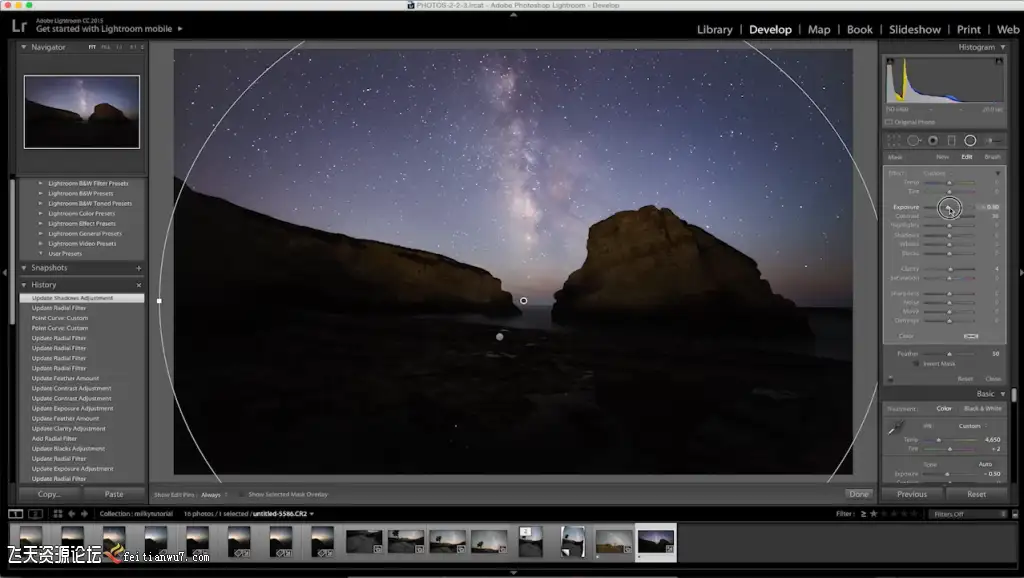
Task: Switch to the Slideshow module
Action: pos(915,29)
